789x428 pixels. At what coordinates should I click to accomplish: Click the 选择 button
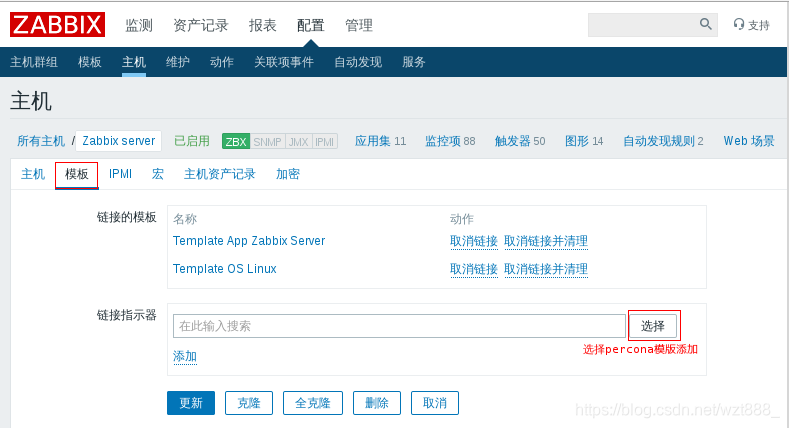pyautogui.click(x=653, y=326)
